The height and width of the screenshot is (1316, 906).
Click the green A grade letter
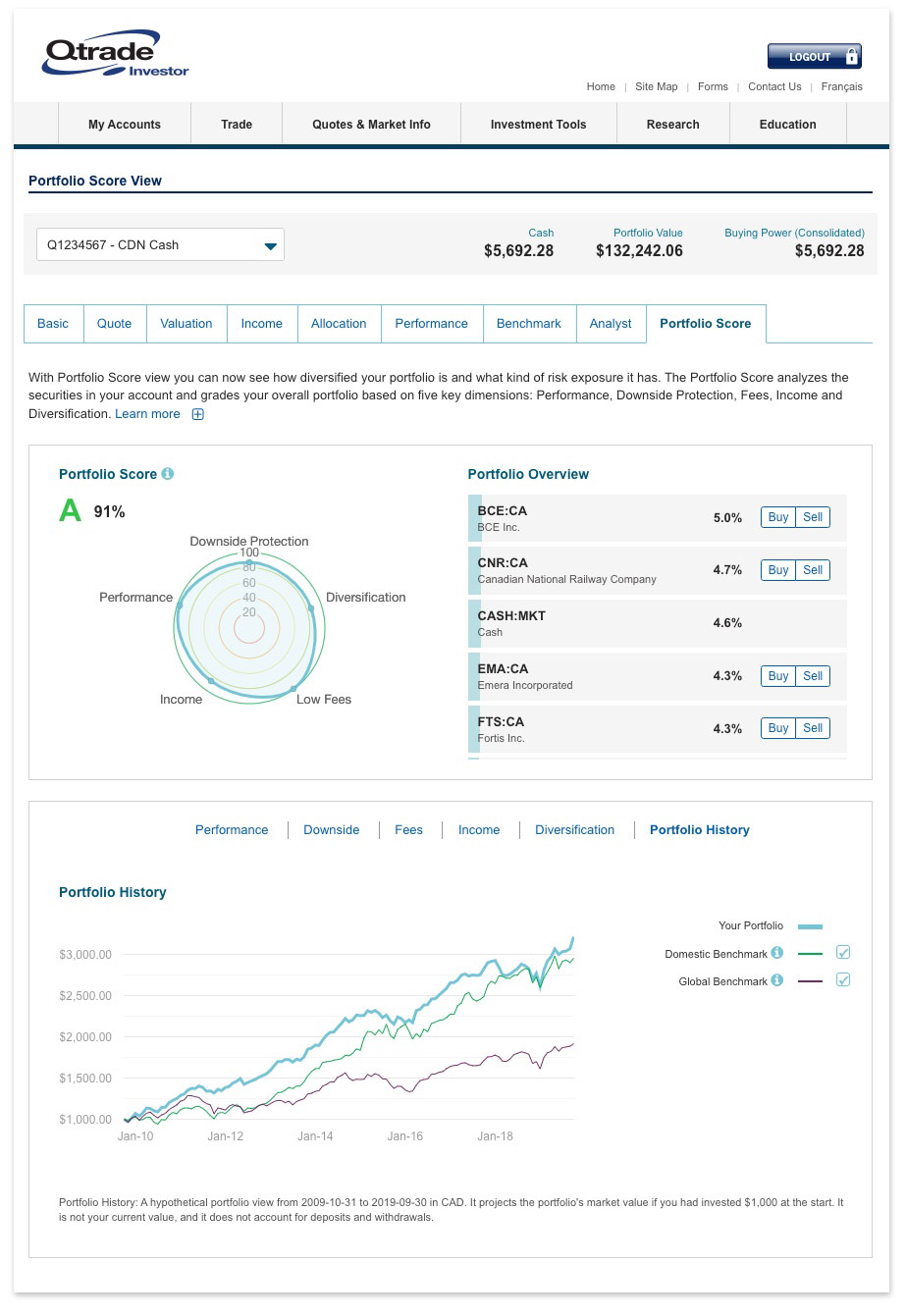[70, 511]
